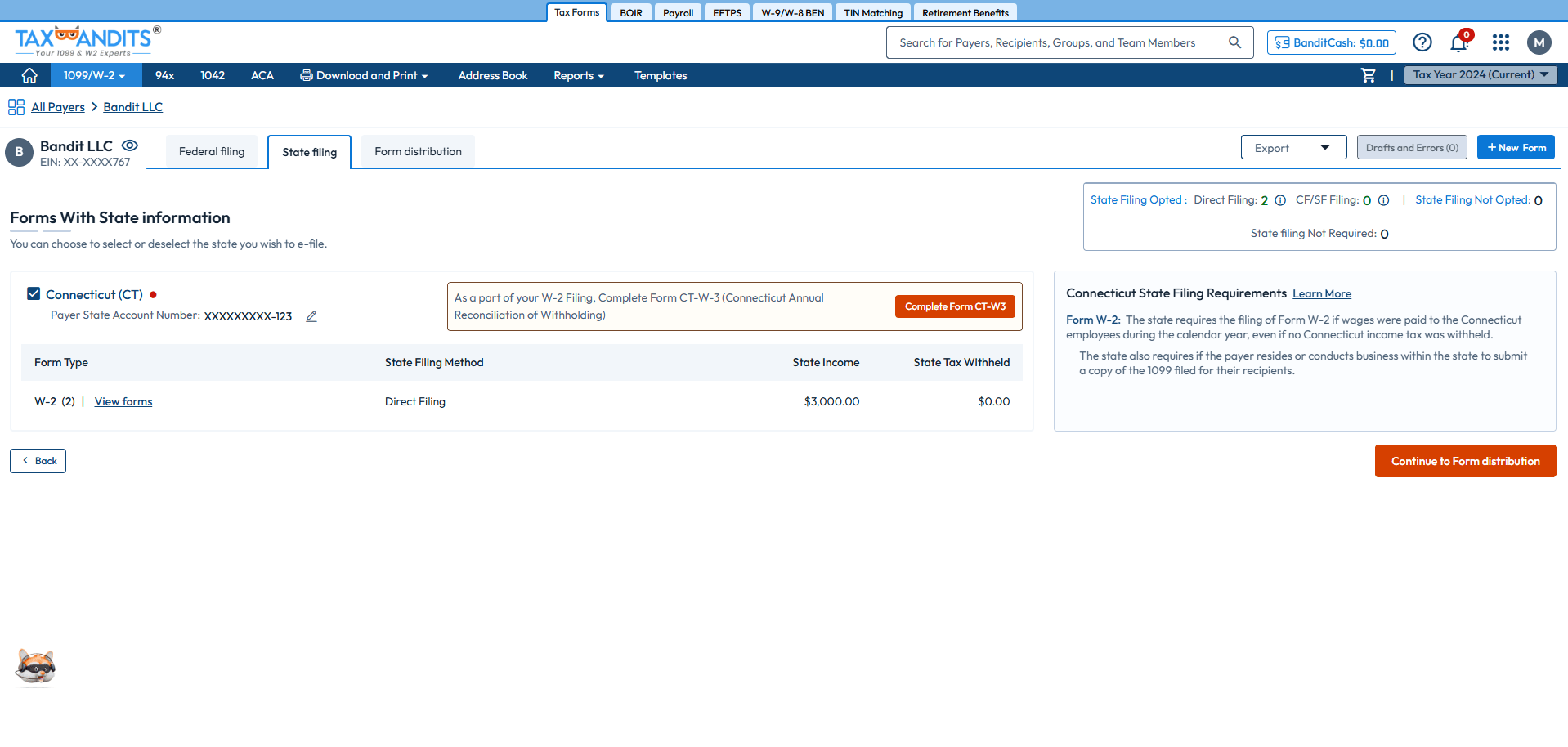
Task: Open the shopping cart icon
Action: (x=1368, y=75)
